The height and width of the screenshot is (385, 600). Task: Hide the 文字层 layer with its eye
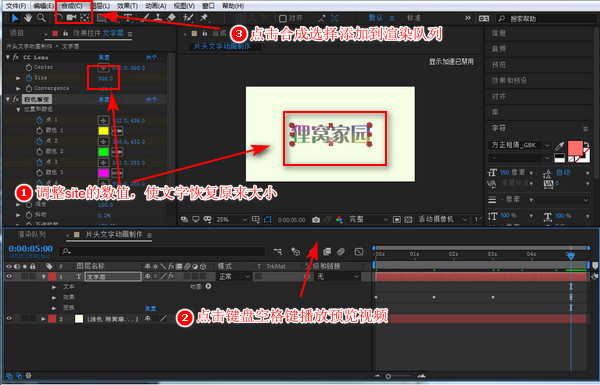point(9,276)
